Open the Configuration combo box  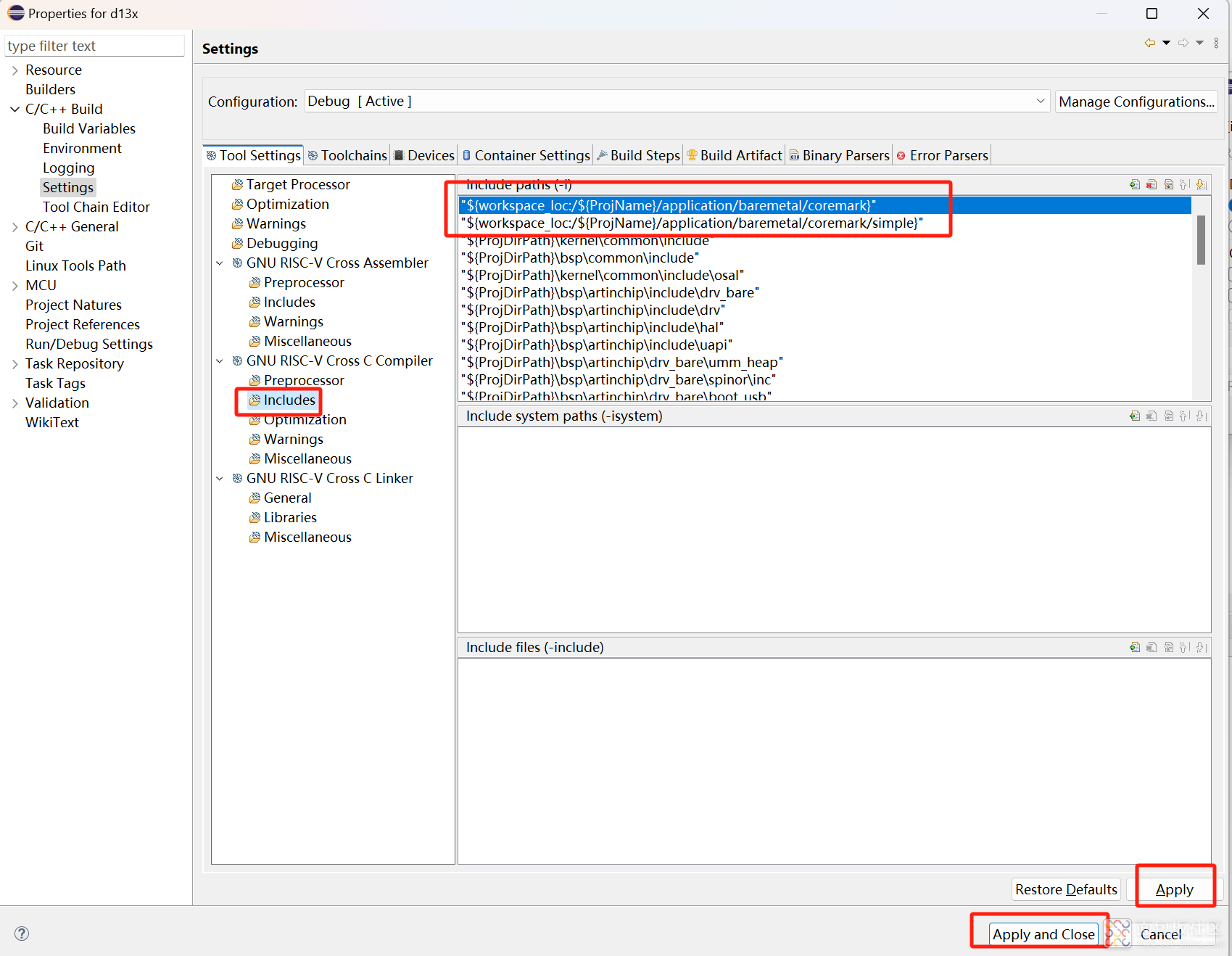point(677,102)
